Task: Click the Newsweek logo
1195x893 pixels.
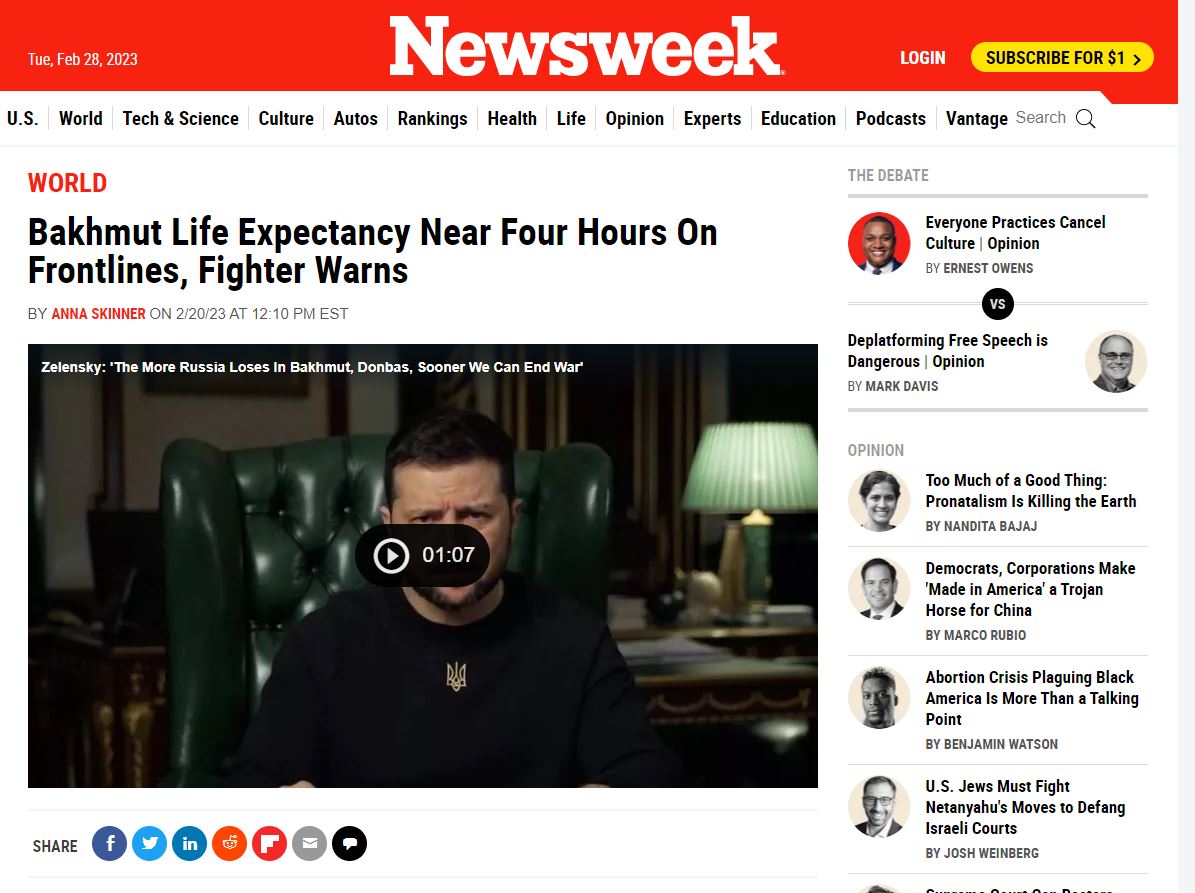Action: pyautogui.click(x=587, y=46)
